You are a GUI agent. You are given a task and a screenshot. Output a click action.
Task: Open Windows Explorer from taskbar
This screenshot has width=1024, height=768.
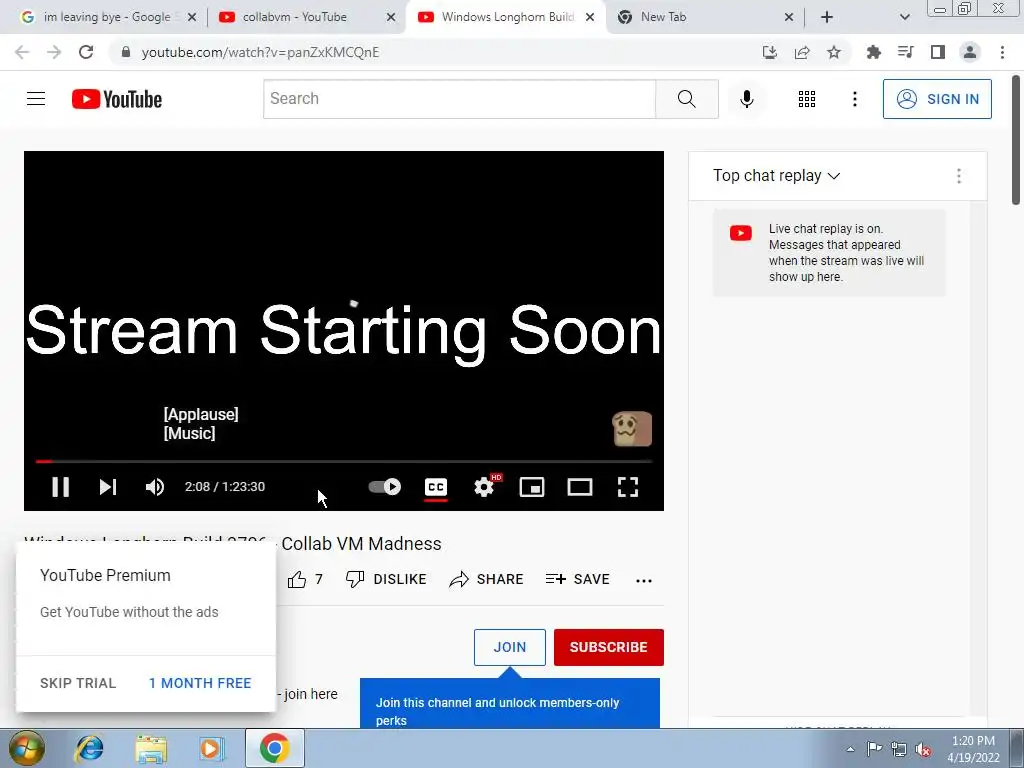point(151,748)
